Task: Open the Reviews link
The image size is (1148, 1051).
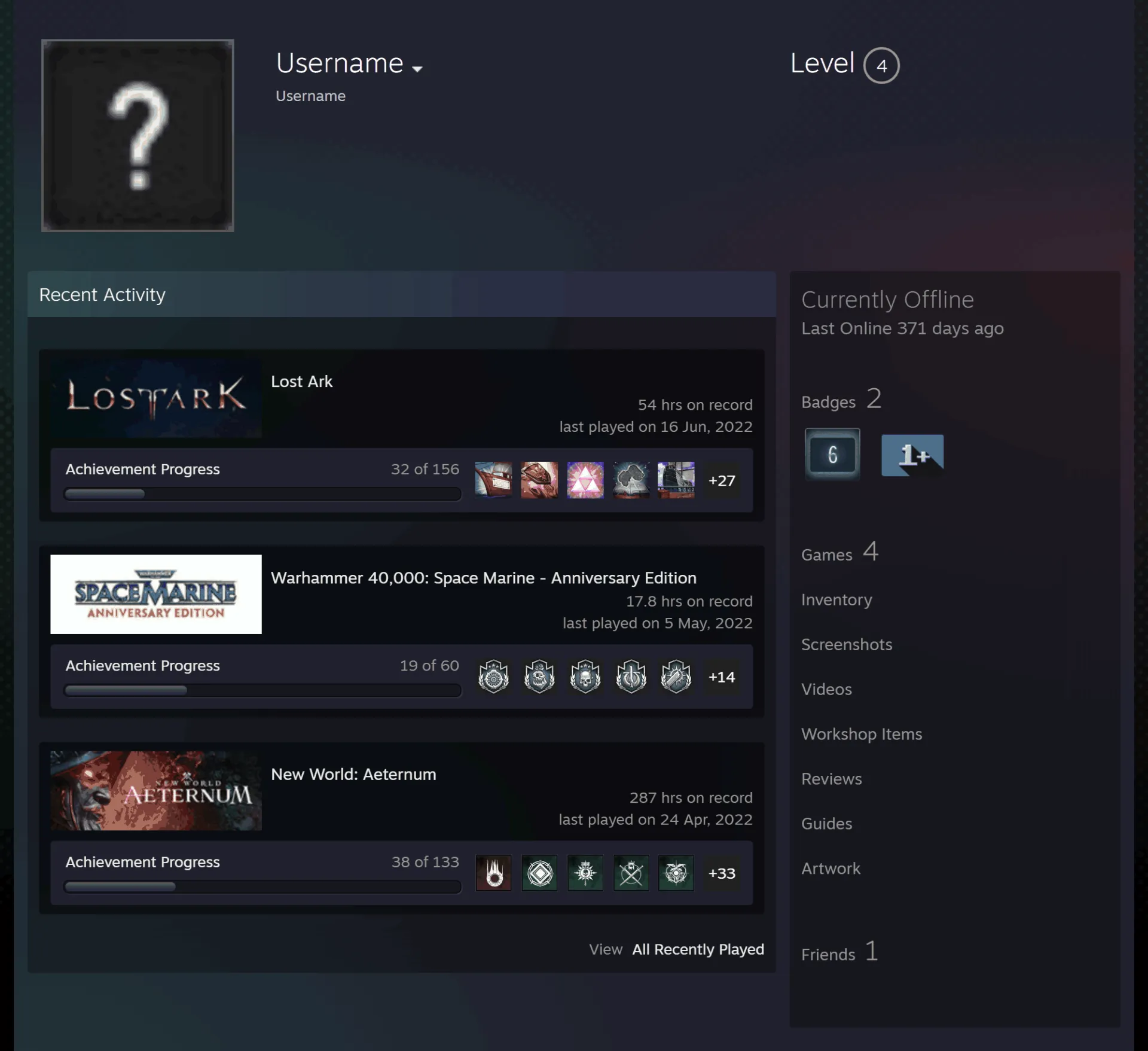Action: (831, 779)
